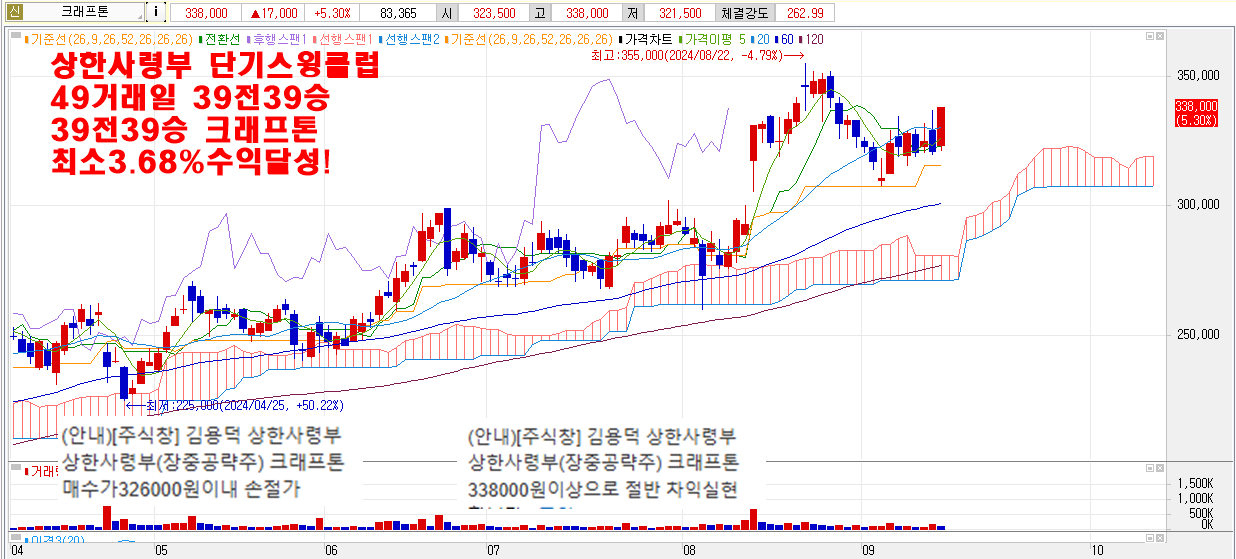
Task: Select the 선행스팬2 legend entry
Action: tap(409, 40)
